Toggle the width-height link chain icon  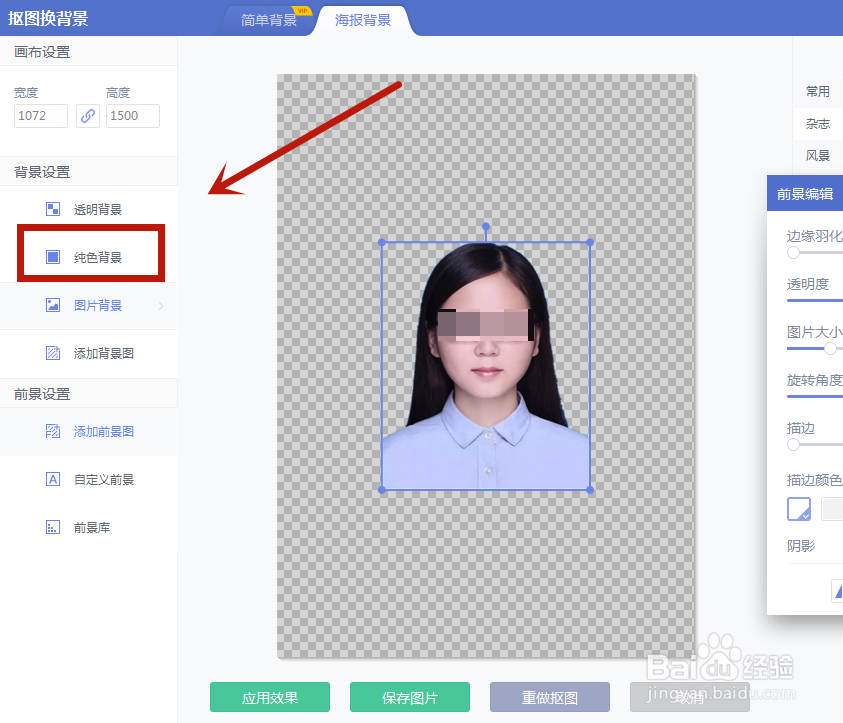[x=87, y=115]
